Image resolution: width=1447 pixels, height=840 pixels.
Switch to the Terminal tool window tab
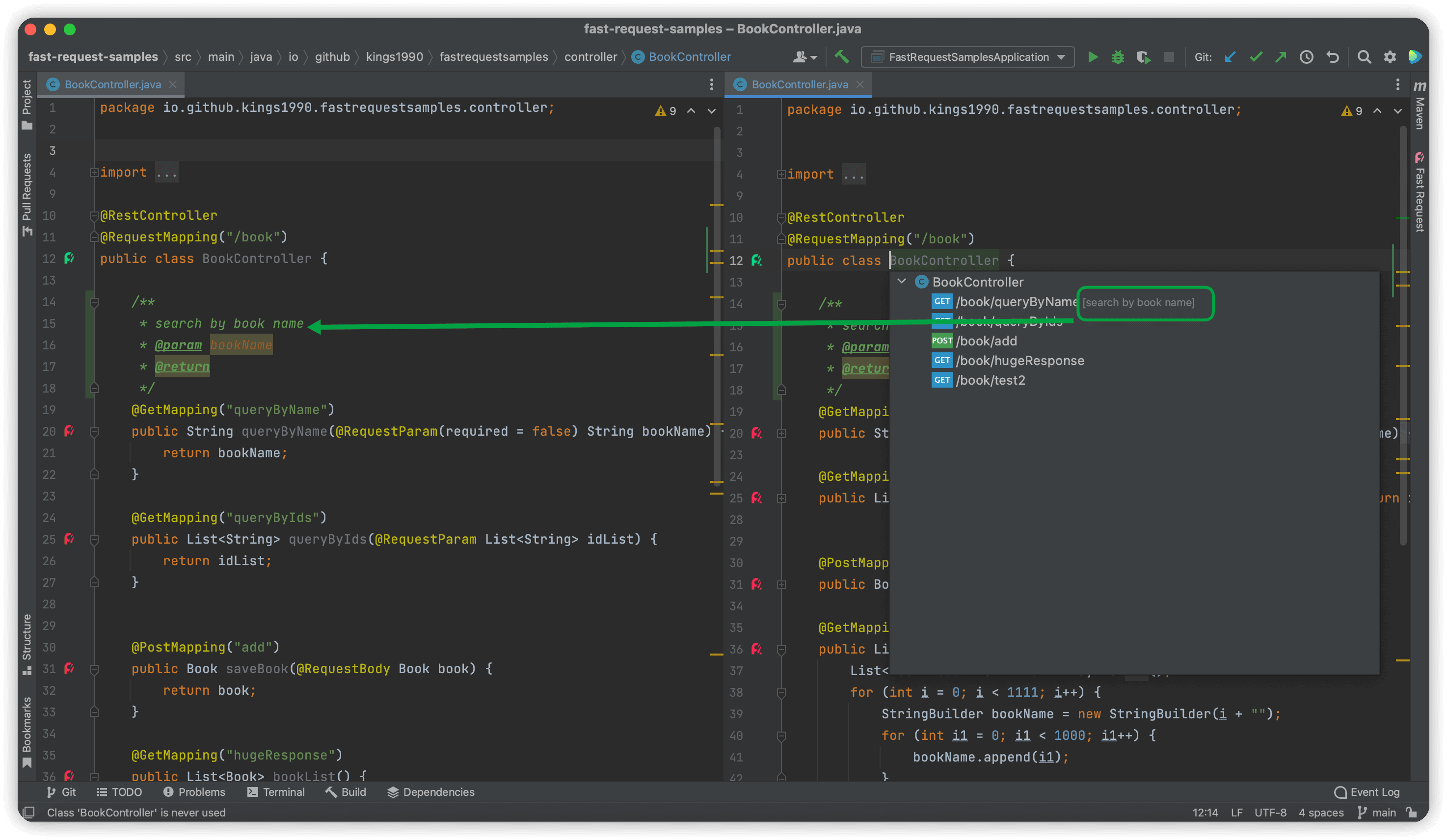click(276, 792)
